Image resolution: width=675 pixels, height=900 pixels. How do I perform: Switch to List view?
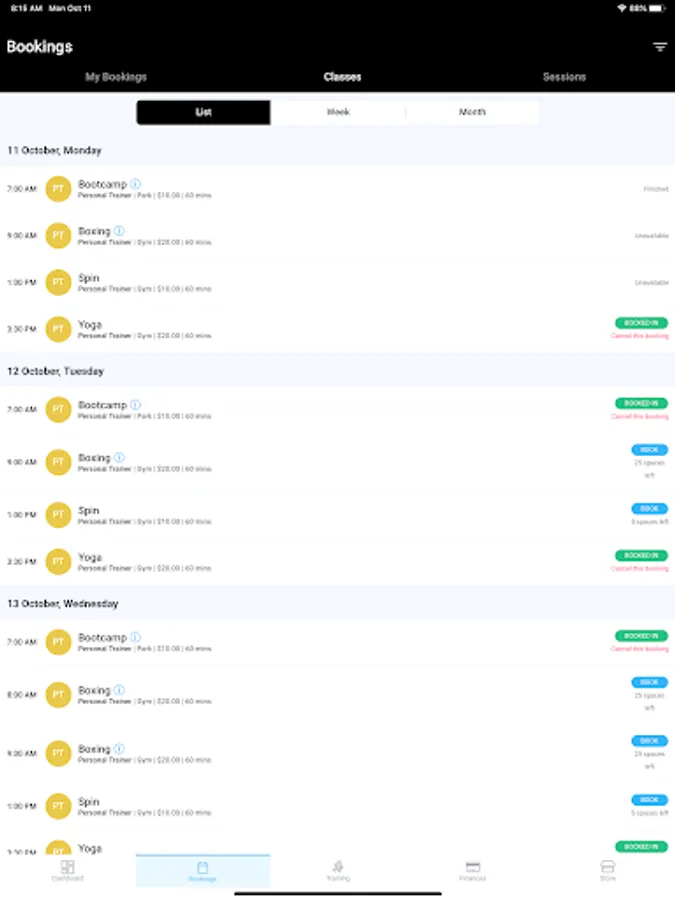pos(203,112)
